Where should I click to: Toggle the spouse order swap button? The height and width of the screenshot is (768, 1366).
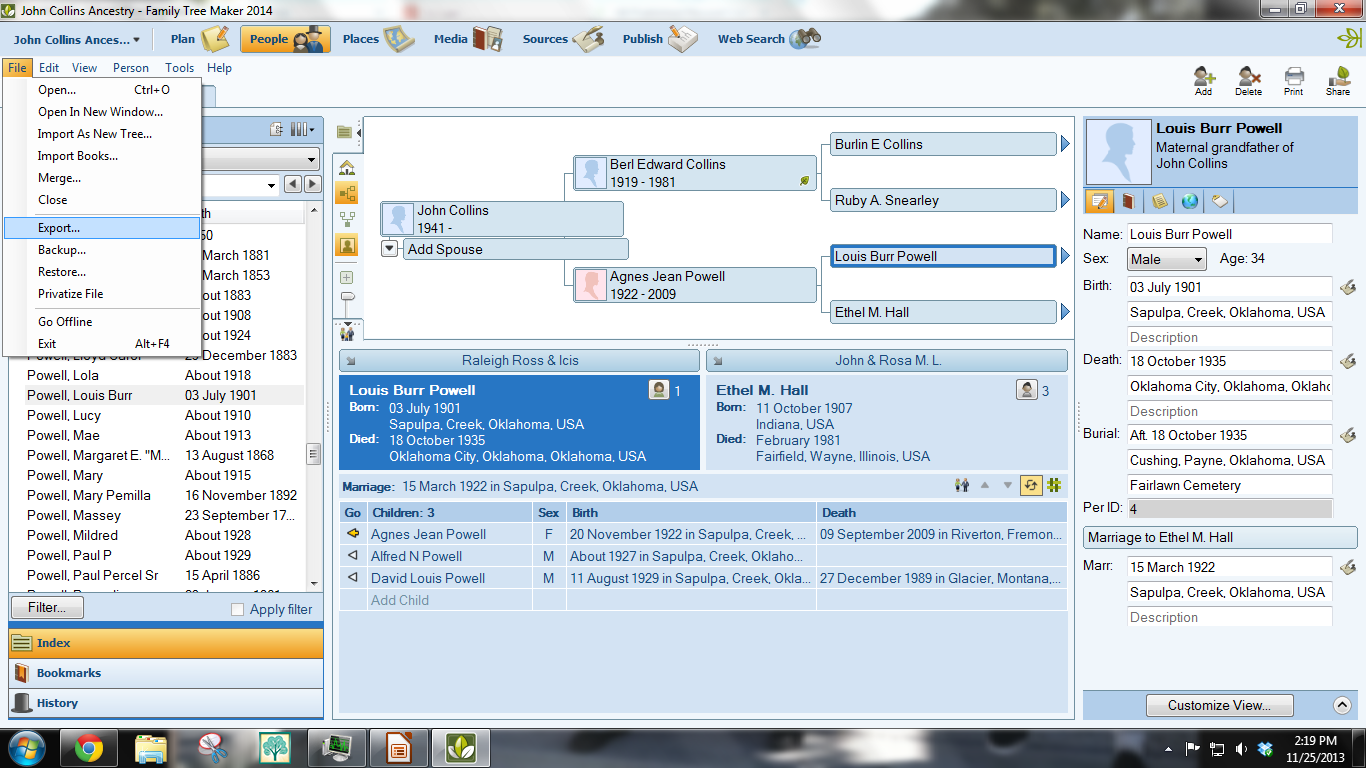click(1030, 485)
